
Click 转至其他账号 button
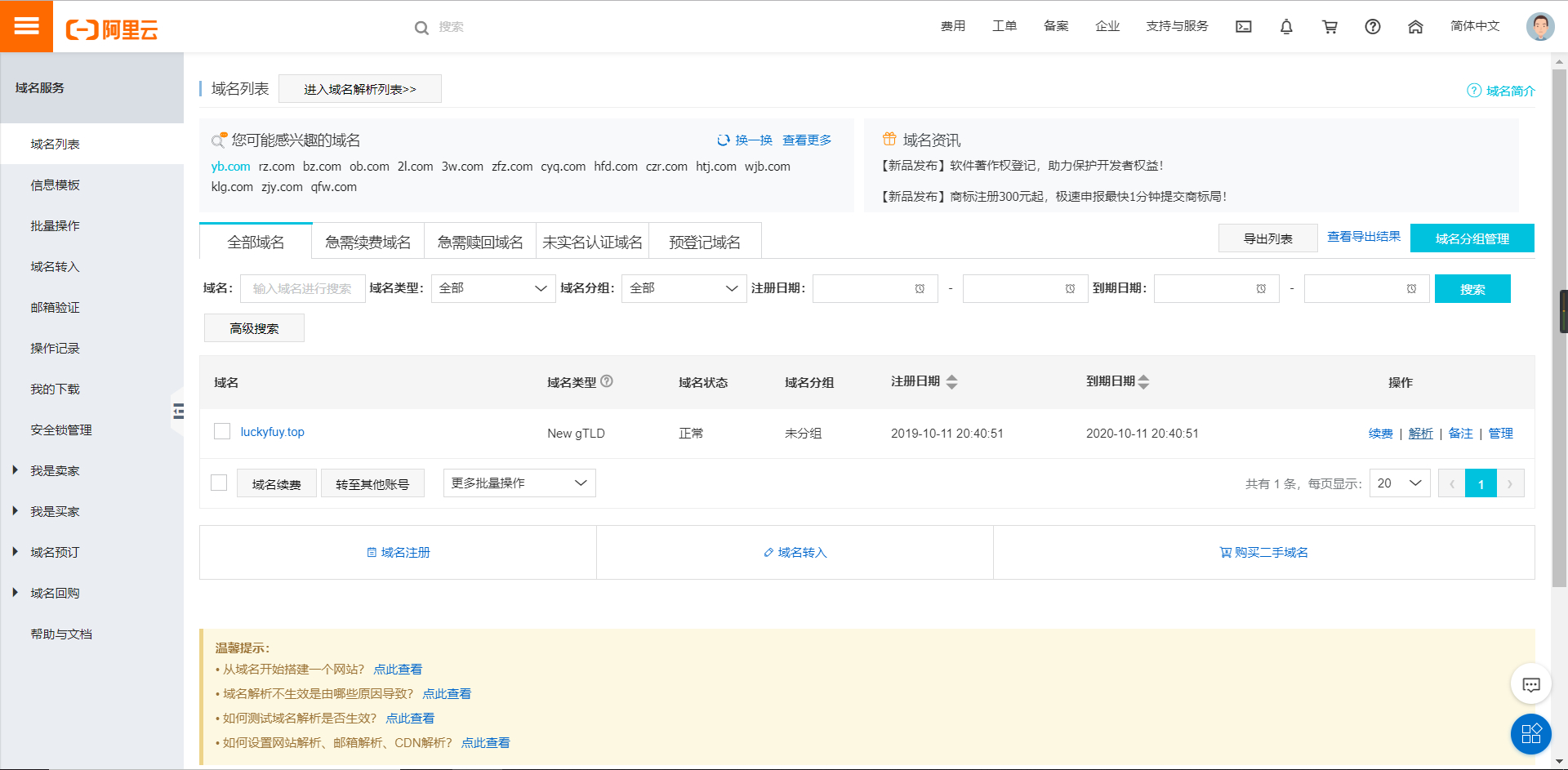point(372,483)
